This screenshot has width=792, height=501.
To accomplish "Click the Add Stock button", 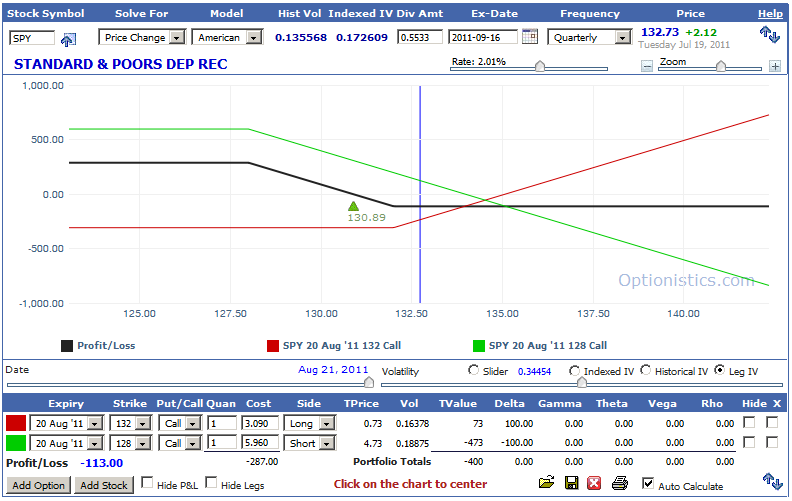I will (x=104, y=485).
